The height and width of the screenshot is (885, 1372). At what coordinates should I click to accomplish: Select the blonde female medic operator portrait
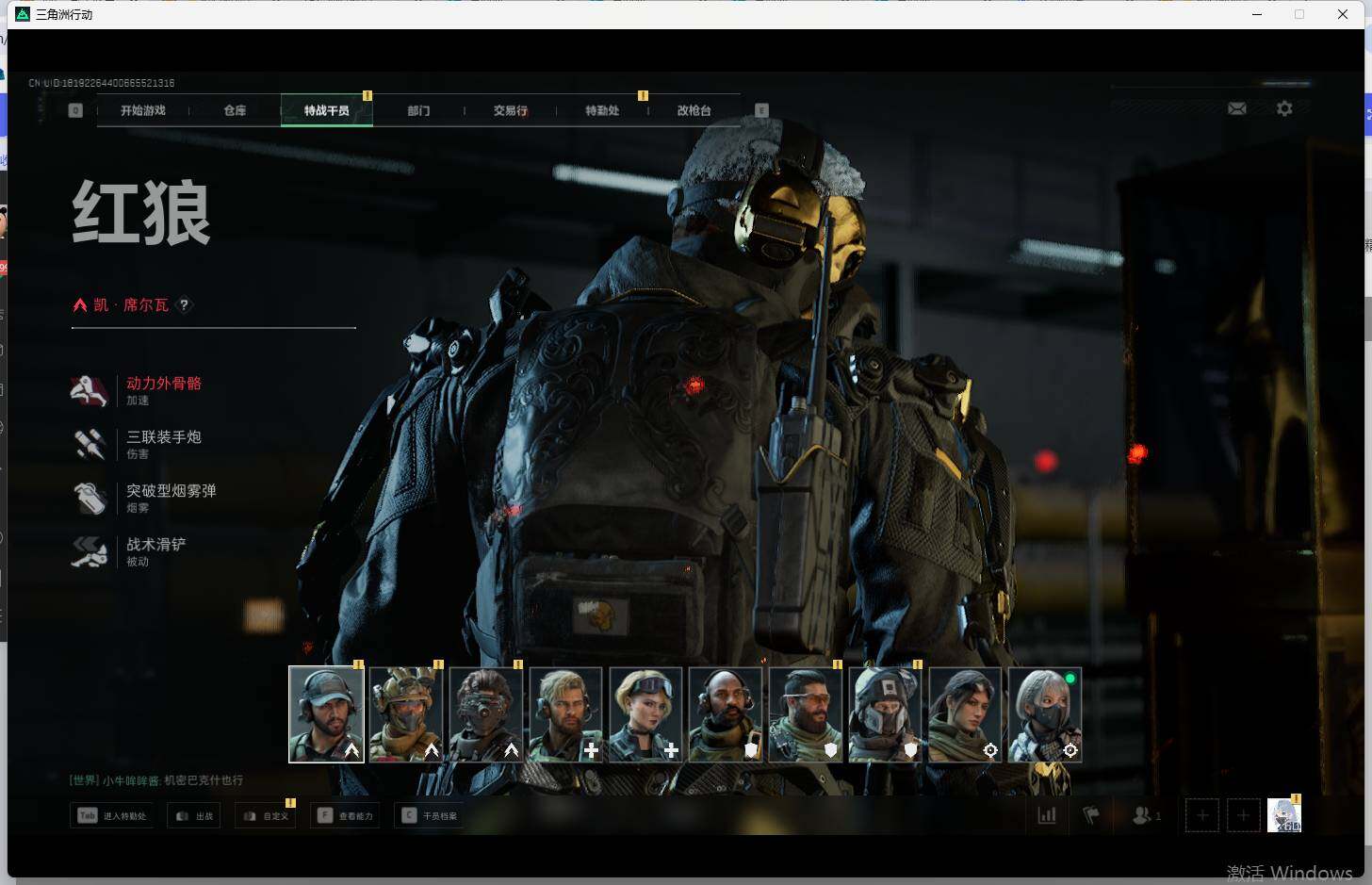(645, 714)
